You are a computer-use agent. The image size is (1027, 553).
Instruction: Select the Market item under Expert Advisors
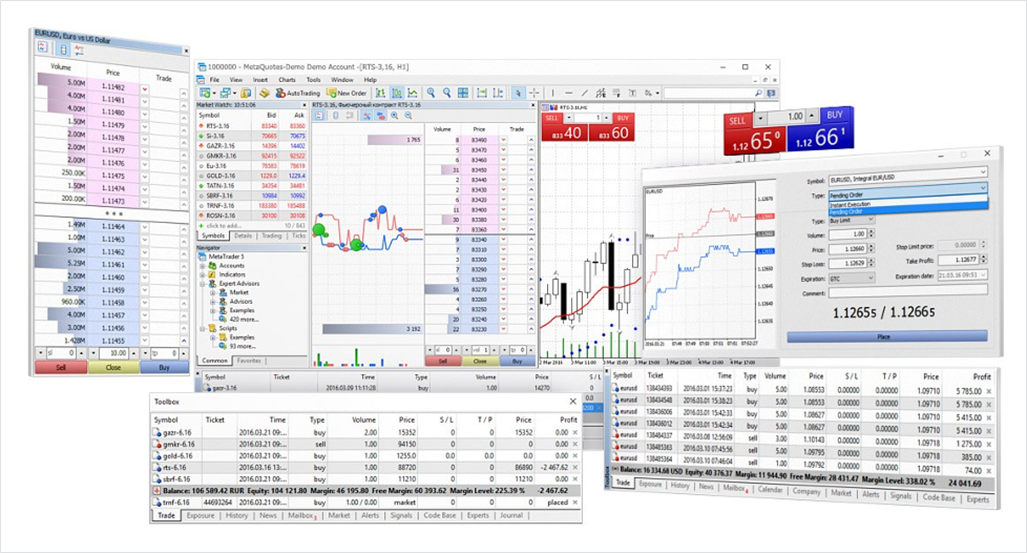coord(238,292)
